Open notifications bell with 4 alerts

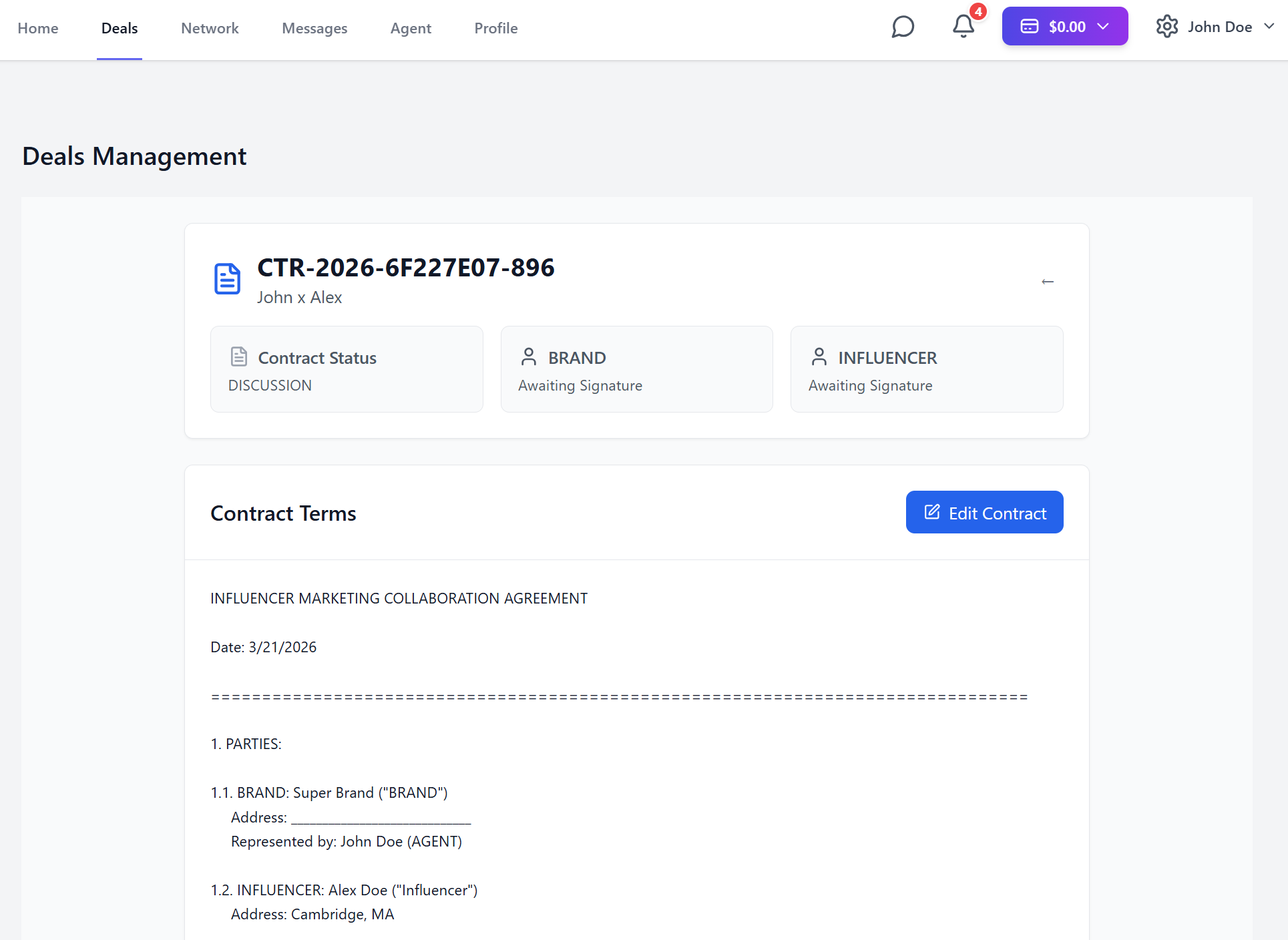coord(963,27)
